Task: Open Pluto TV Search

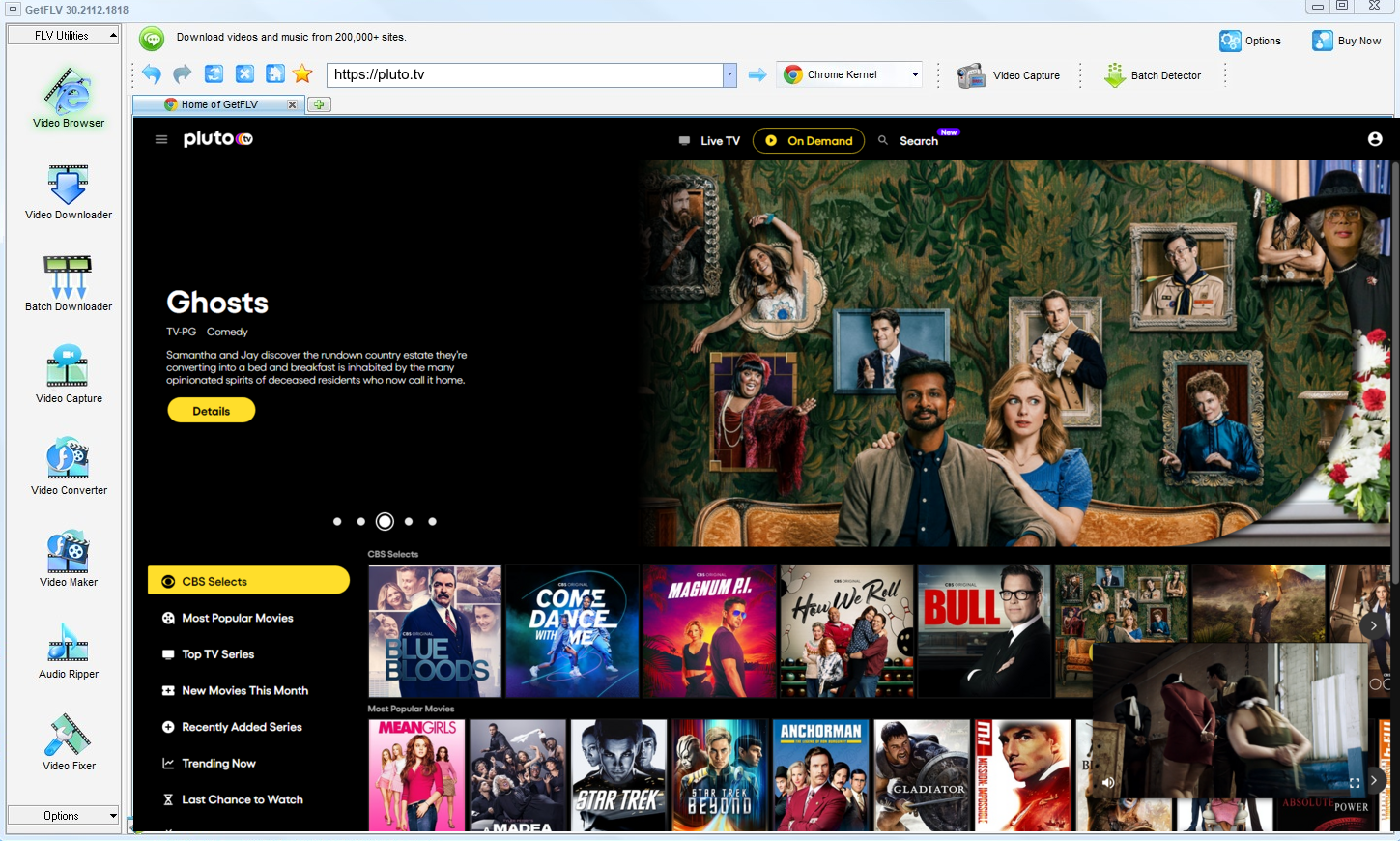Action: [908, 140]
